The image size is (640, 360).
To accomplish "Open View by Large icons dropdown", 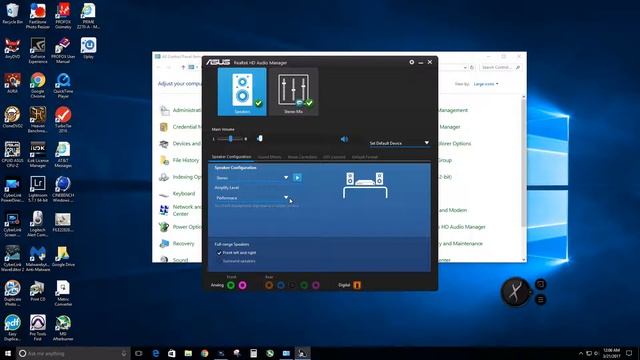I will pos(486,84).
